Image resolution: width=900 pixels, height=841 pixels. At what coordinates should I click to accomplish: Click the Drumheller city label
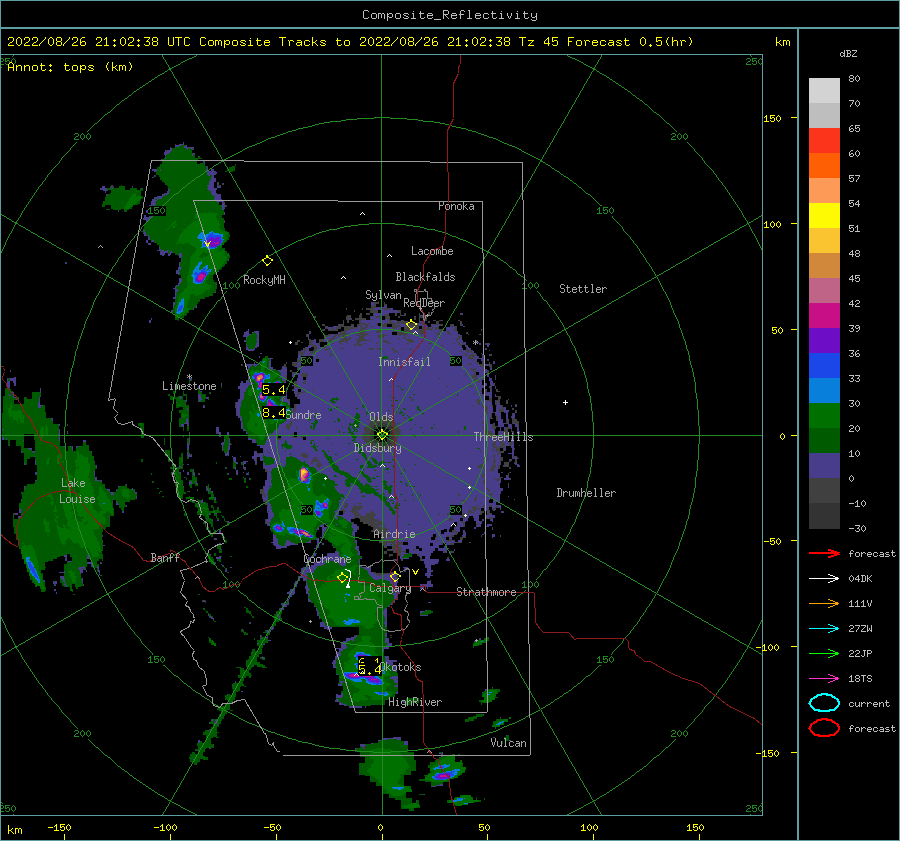(x=586, y=493)
